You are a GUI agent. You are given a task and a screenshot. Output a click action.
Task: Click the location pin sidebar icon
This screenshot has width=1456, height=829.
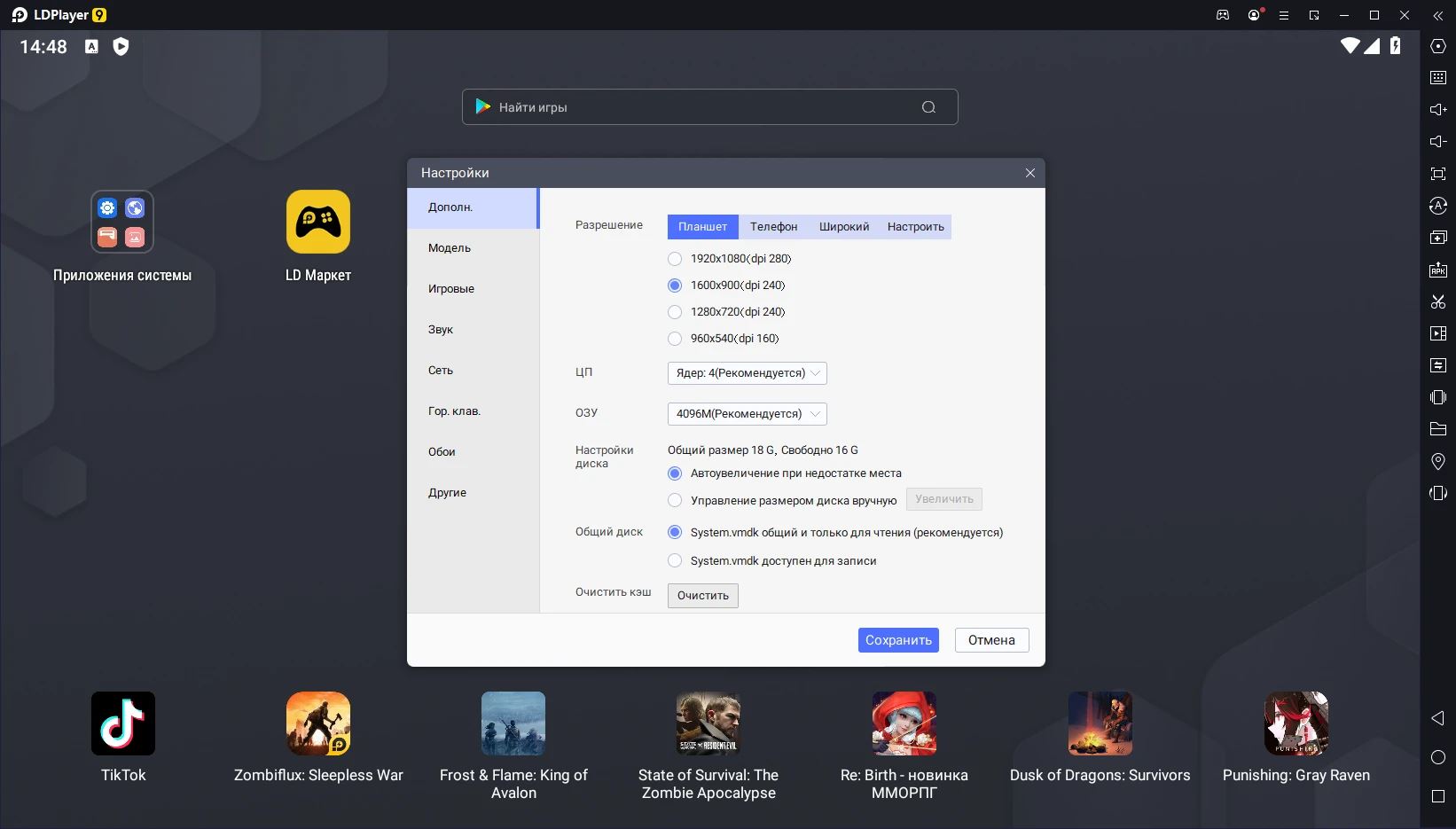(x=1438, y=461)
